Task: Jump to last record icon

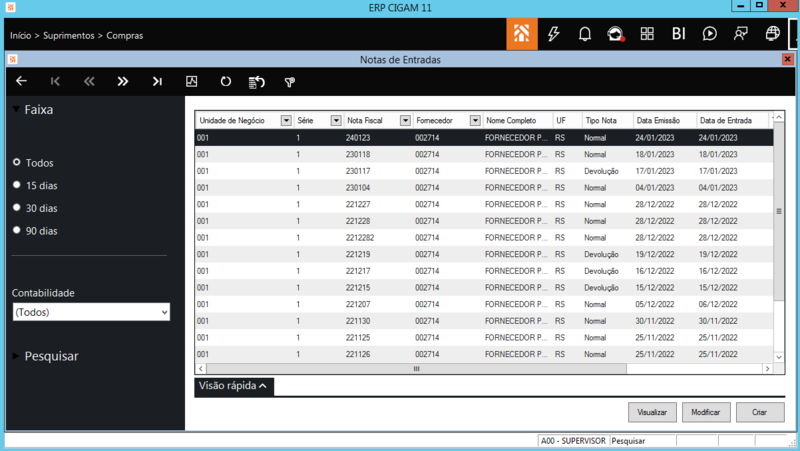Action: pyautogui.click(x=157, y=81)
